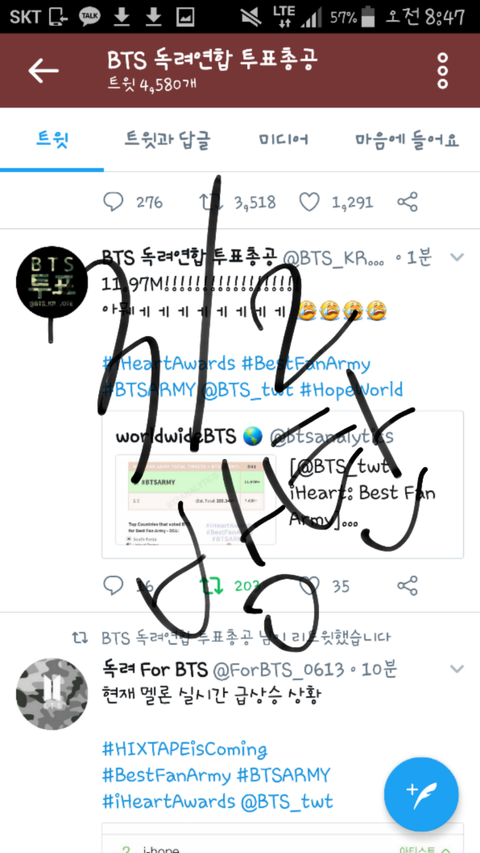480x853 pixels.
Task: Retweet the post with 3,518 retweets
Action: [x=211, y=202]
